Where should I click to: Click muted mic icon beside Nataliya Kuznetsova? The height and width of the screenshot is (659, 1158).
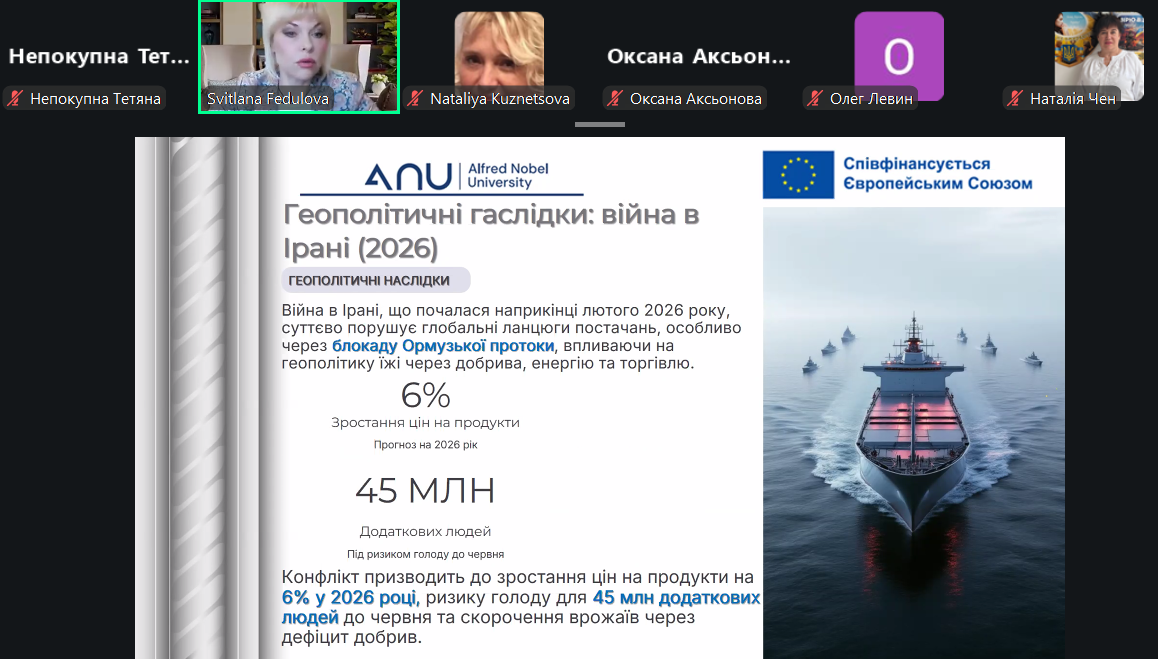point(416,98)
